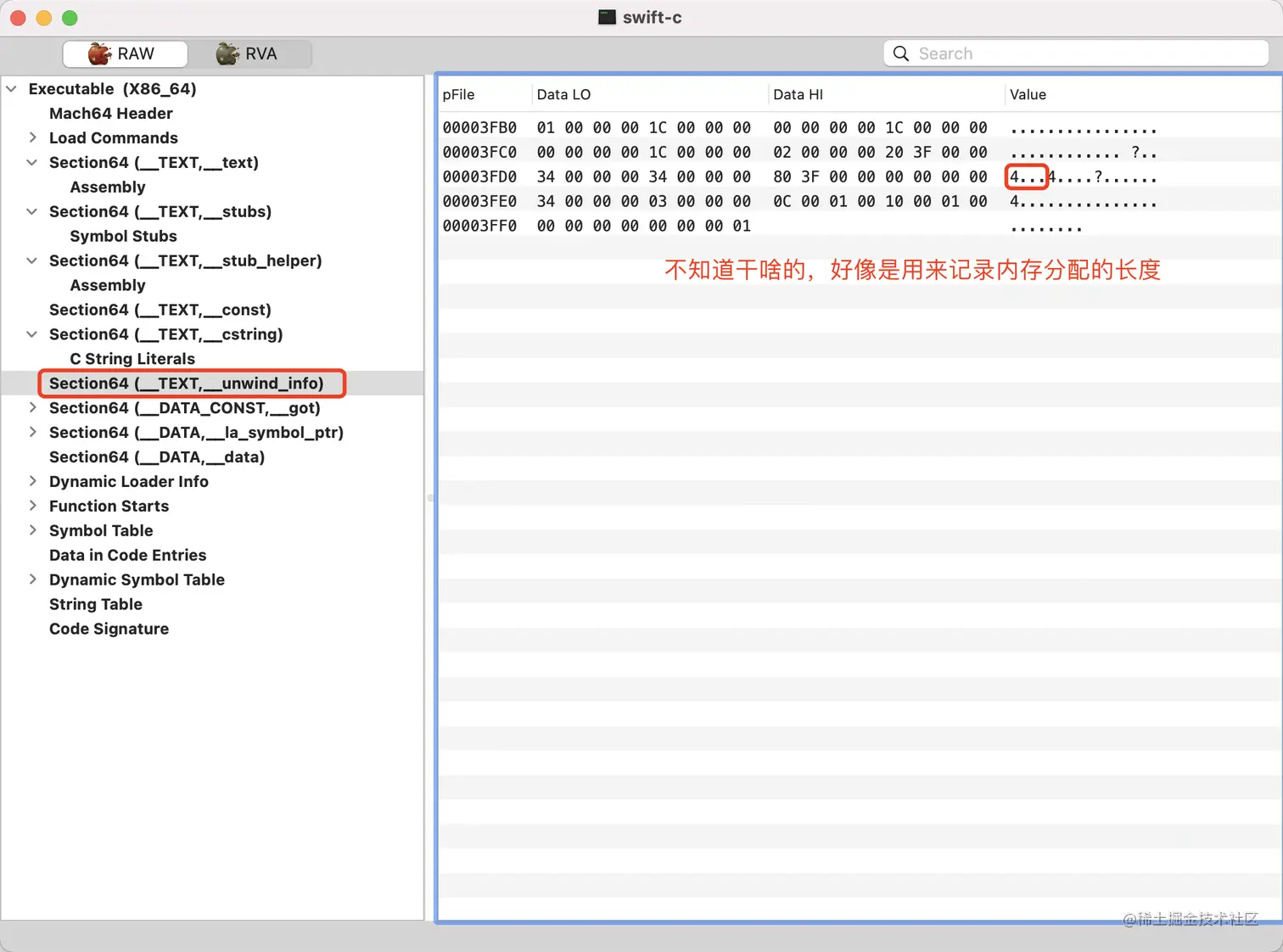Image resolution: width=1283 pixels, height=952 pixels.
Task: Click the swift-c window title icon
Action: 607,17
